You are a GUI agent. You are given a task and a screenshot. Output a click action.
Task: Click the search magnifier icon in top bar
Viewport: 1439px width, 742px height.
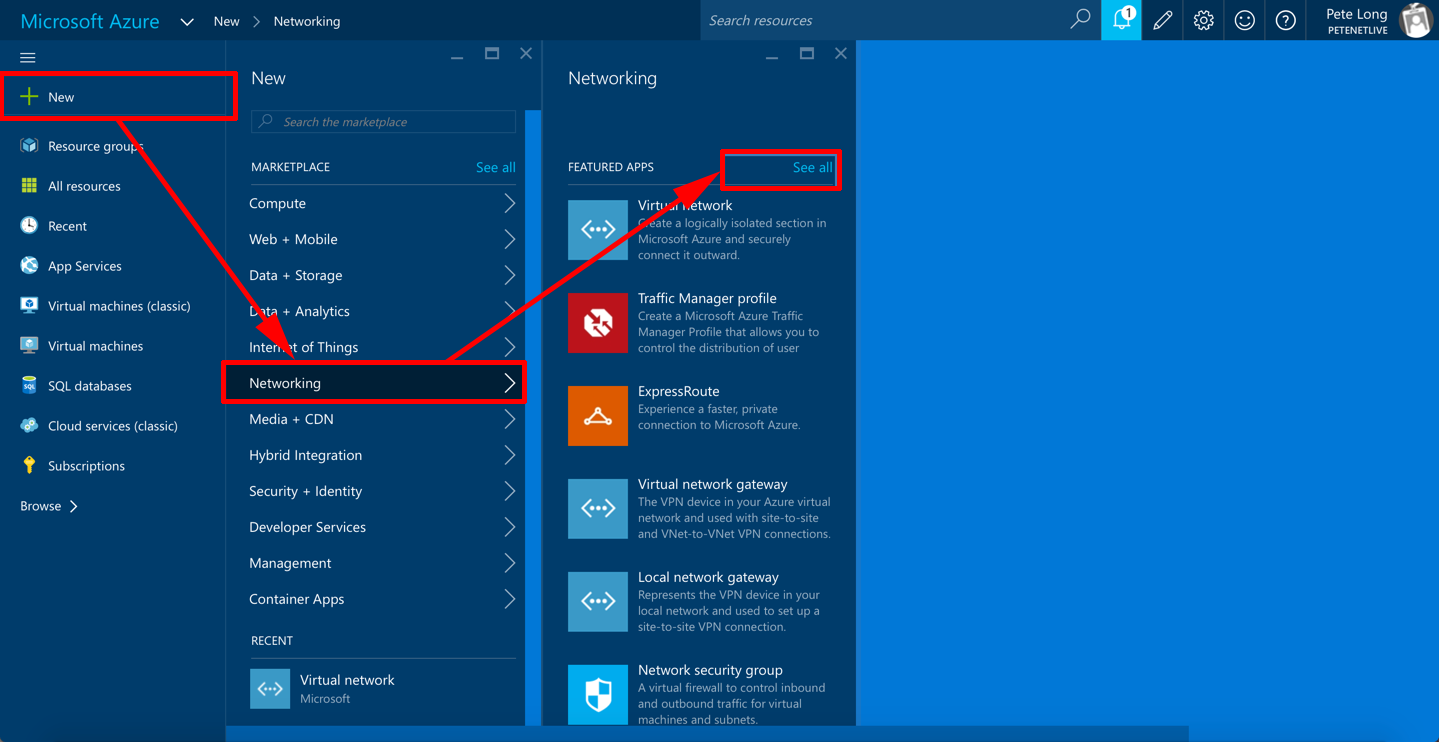point(1080,19)
